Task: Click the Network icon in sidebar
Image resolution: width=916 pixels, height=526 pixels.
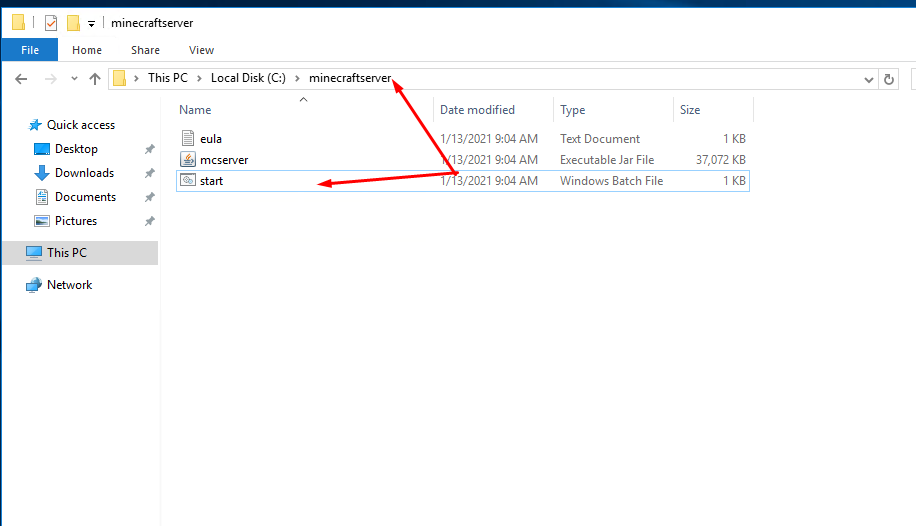Action: pos(34,285)
